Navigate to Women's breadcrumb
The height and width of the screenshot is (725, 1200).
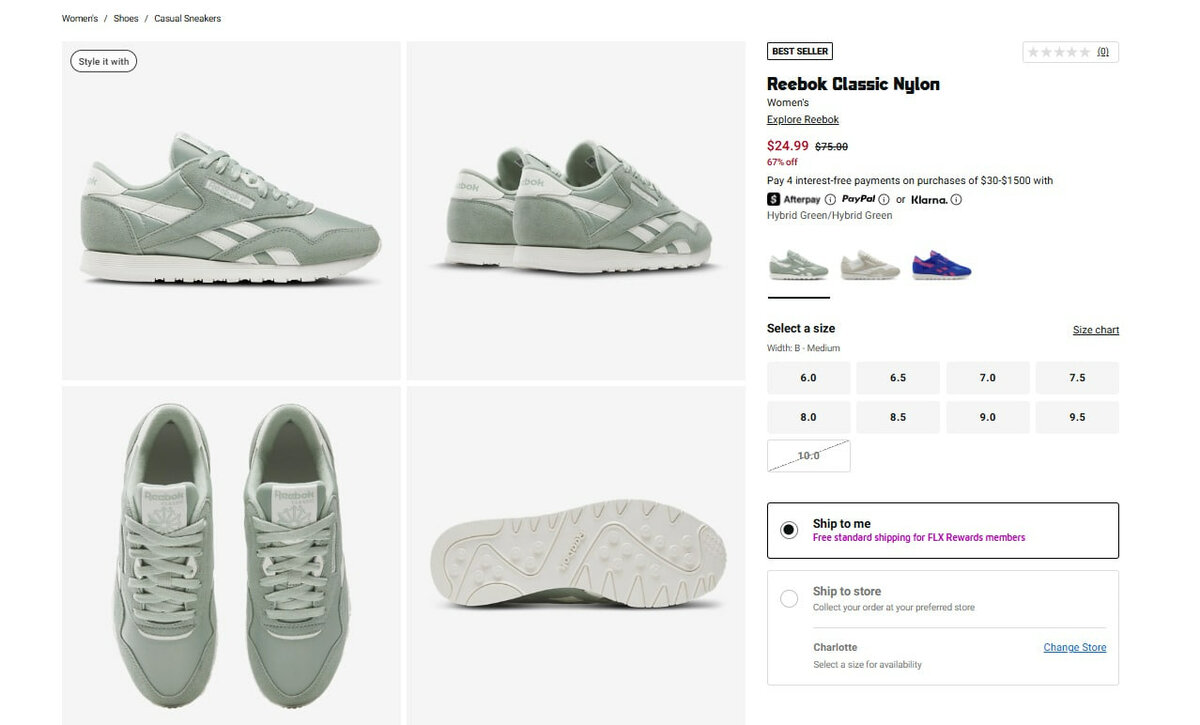[x=80, y=19]
